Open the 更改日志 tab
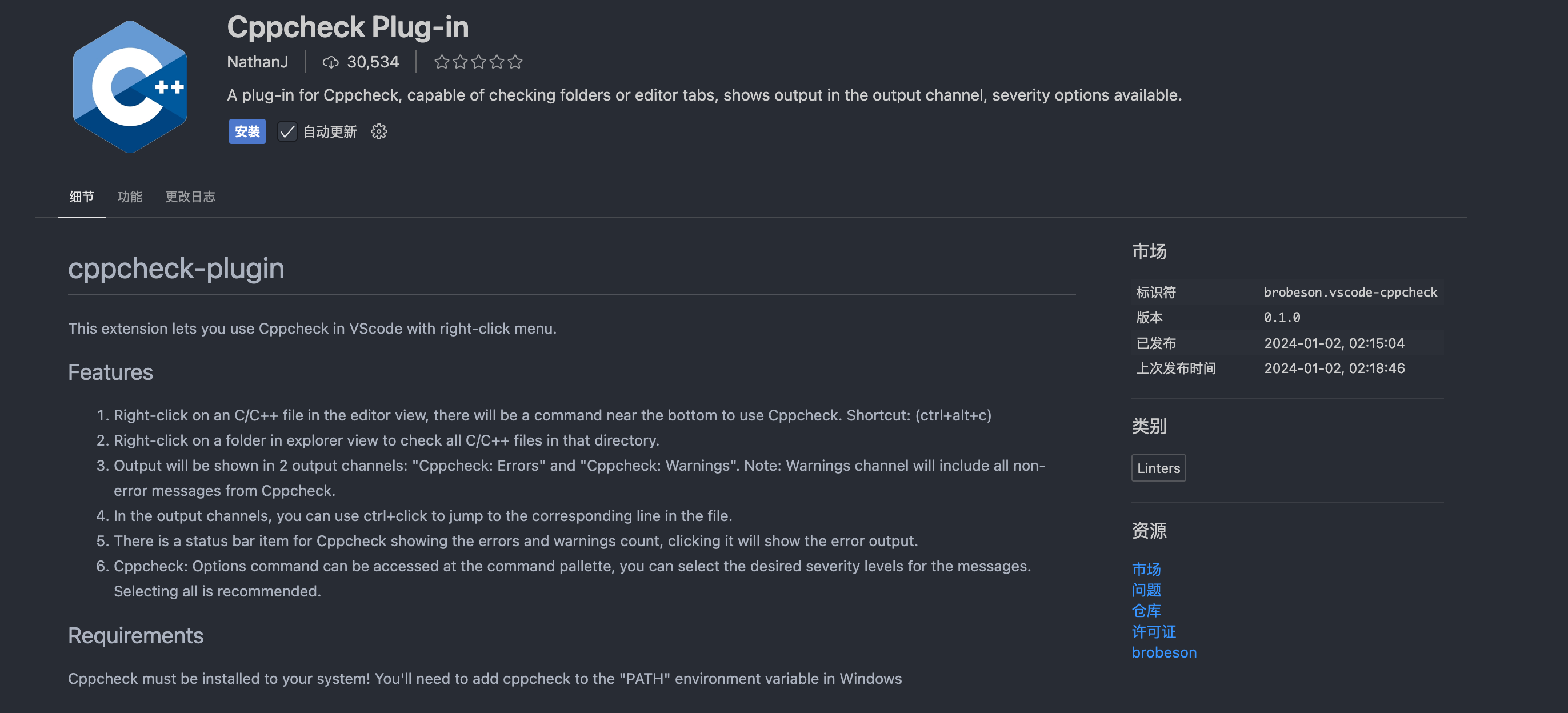Screen dimensions: 1568x713 click(190, 197)
